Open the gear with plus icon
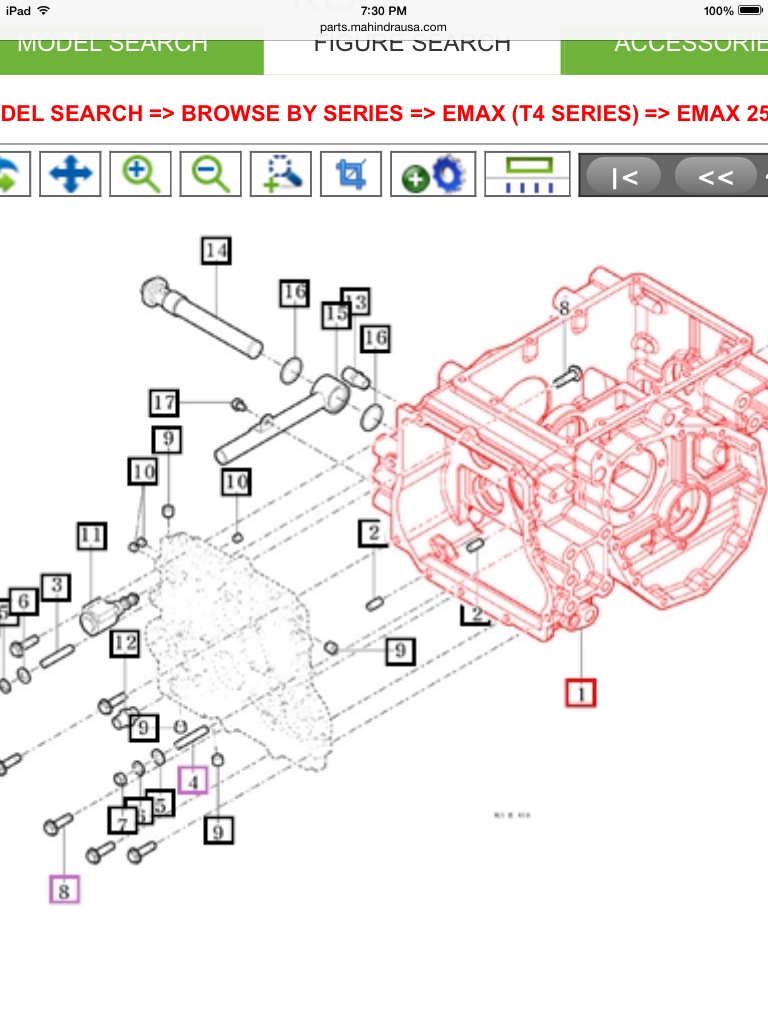This screenshot has width=768, height=1024. tap(430, 175)
